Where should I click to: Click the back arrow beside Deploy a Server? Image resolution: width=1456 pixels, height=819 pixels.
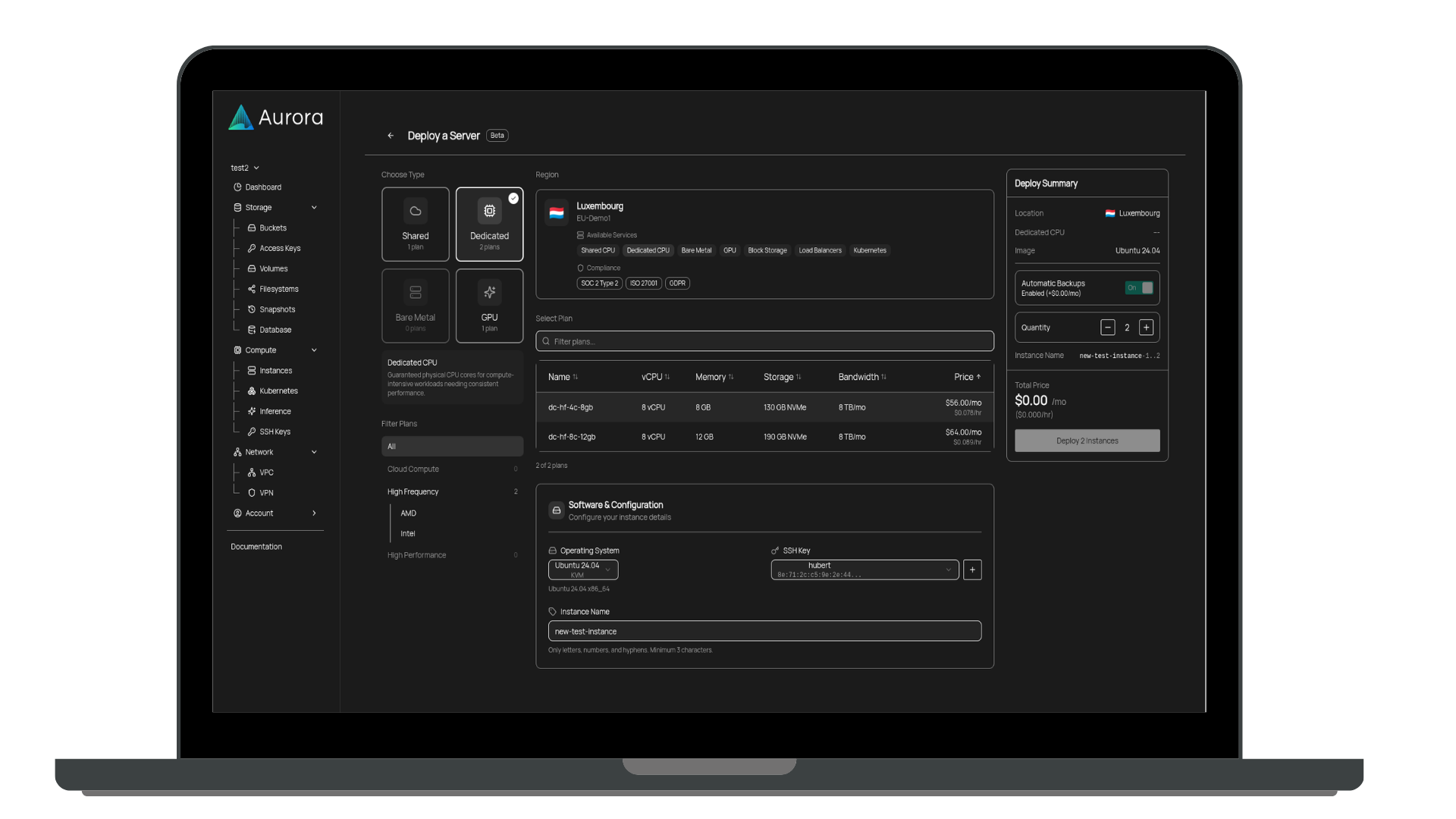(391, 136)
